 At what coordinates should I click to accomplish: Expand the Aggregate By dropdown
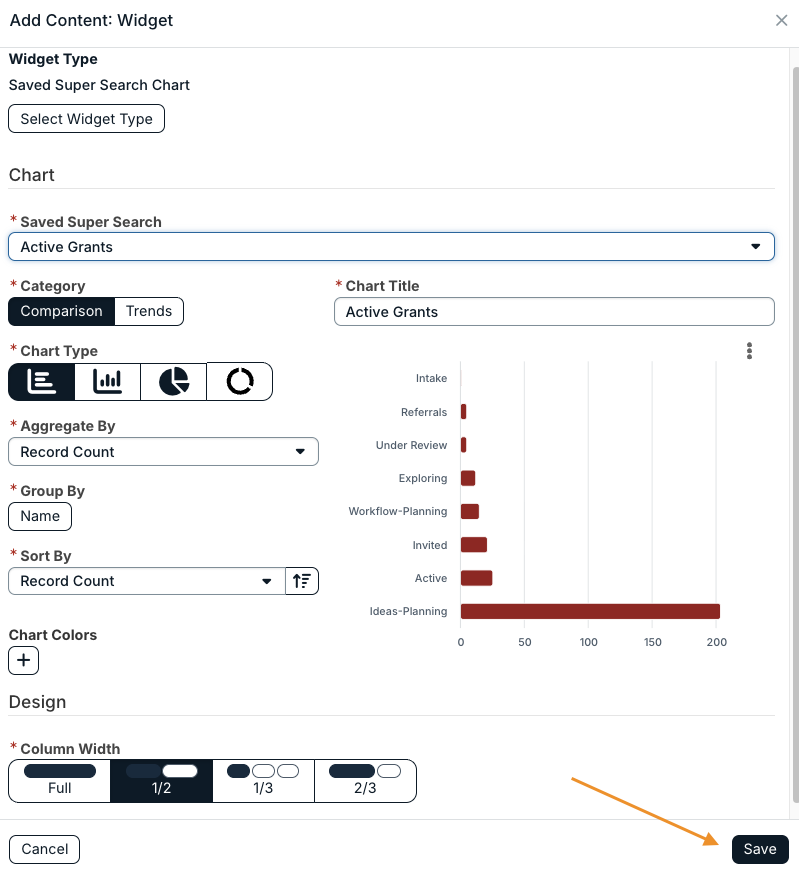coord(163,452)
